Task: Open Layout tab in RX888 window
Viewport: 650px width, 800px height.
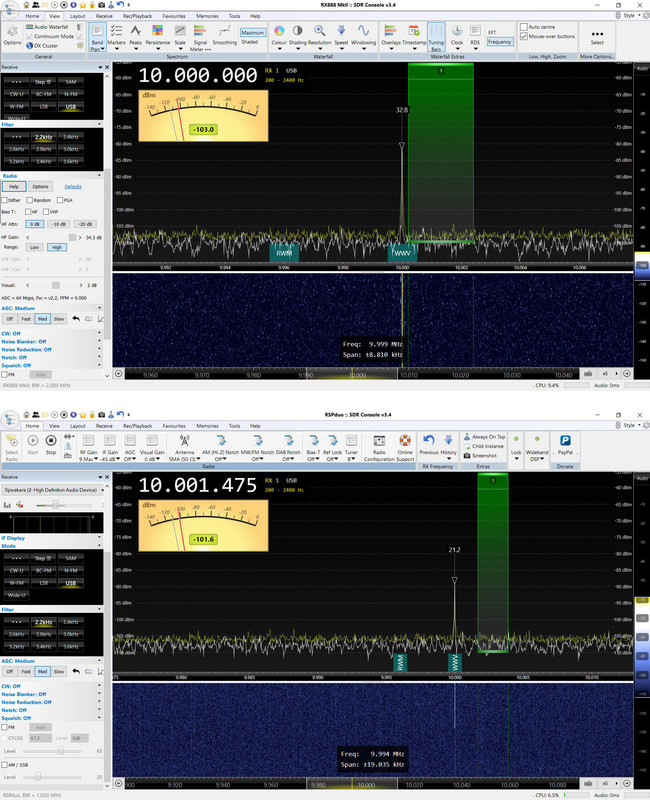Action: [78, 16]
